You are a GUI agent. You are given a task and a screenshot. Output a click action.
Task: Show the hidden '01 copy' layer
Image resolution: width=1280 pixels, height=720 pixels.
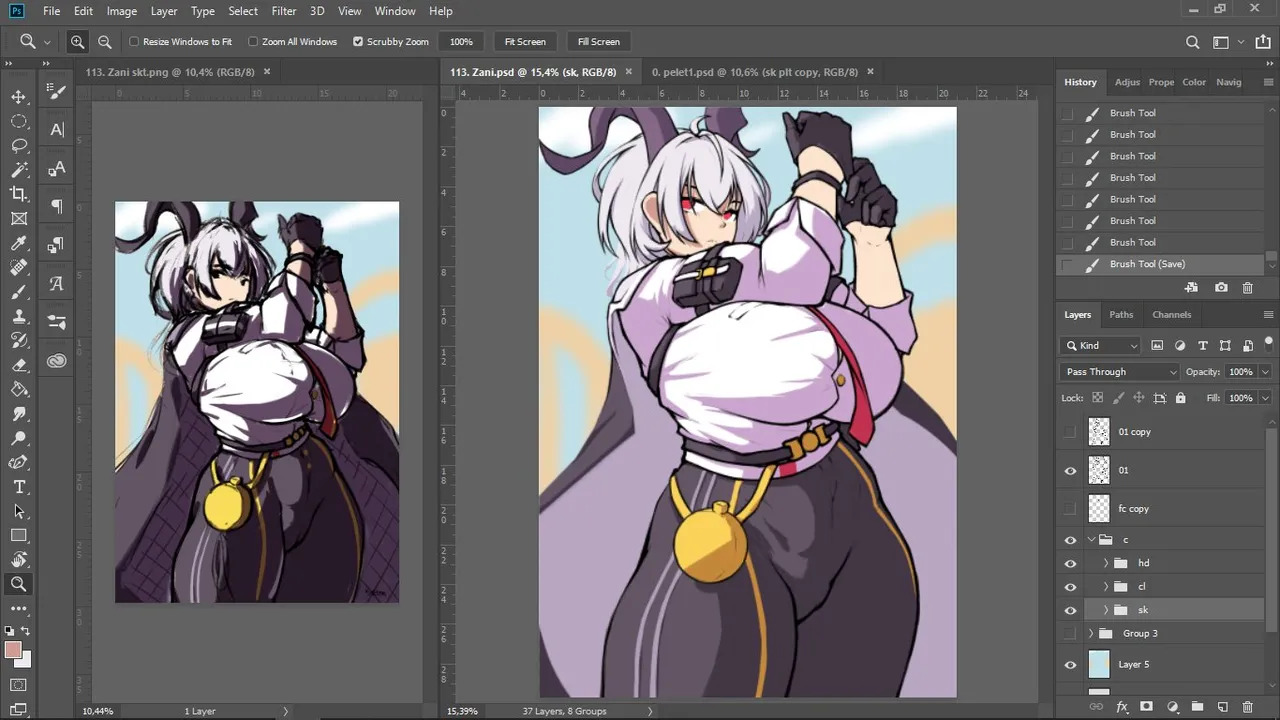coord(1070,432)
